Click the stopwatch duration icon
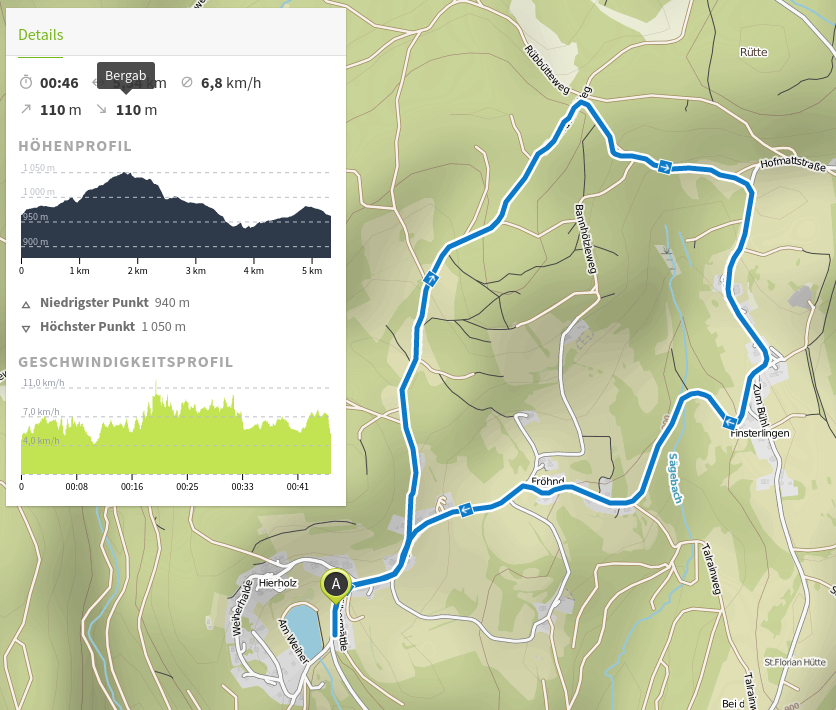This screenshot has height=710, width=836. (x=26, y=82)
